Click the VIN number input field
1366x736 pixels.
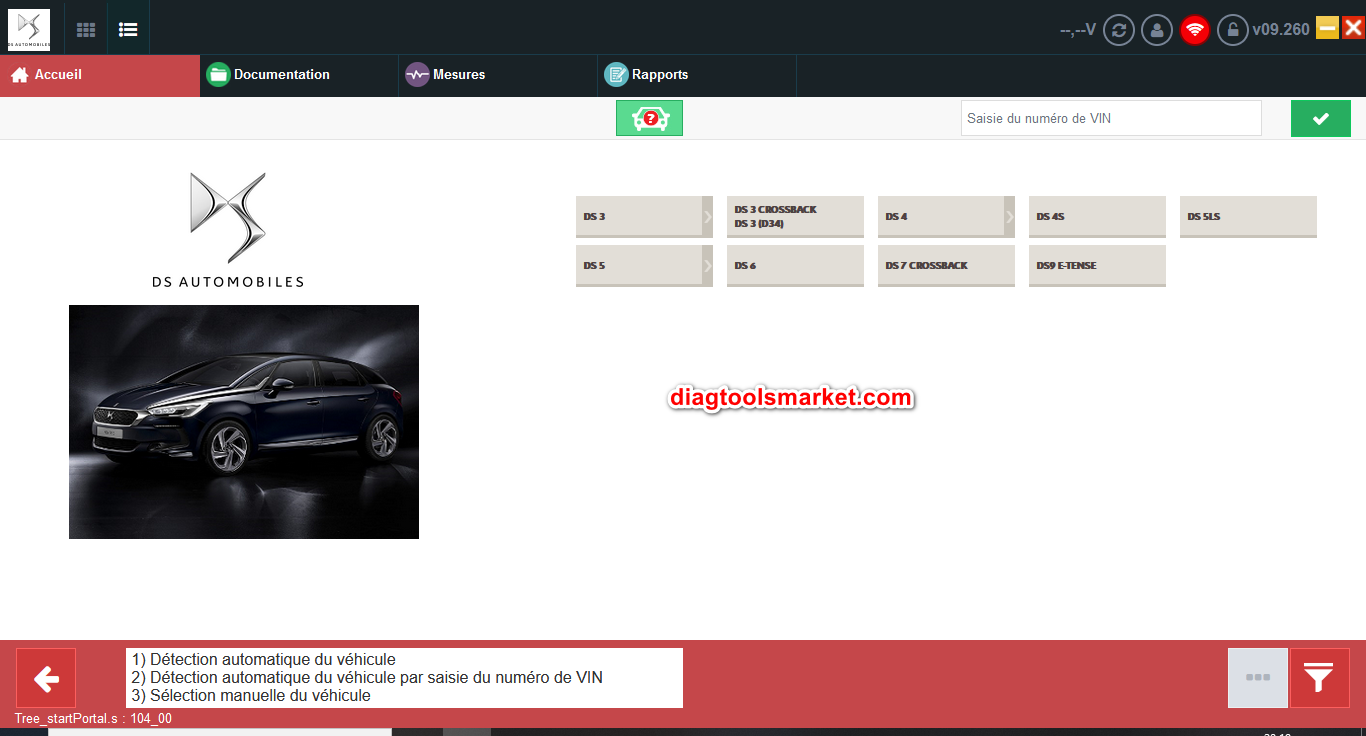click(1110, 118)
